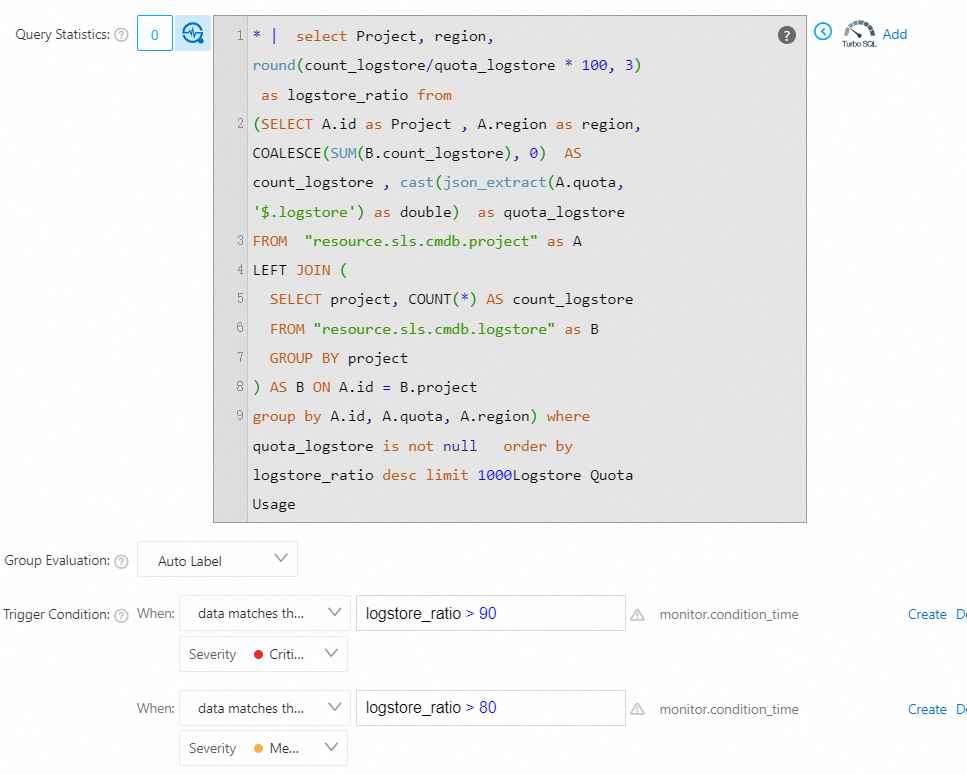
Task: Click Create in the logstore_ratio > 90 row
Action: pyautogui.click(x=927, y=614)
